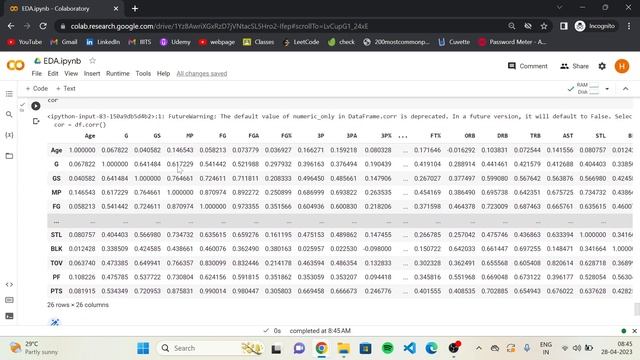This screenshot has width=640, height=360.
Task: Open the tab search dropdown in Chrome
Action: pyautogui.click(x=560, y=8)
